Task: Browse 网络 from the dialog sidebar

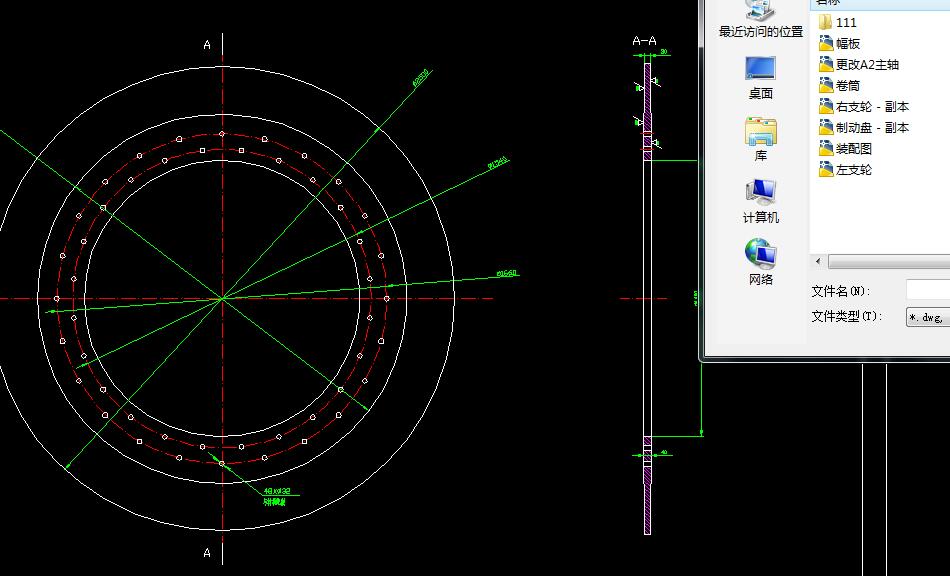Action: pos(760,262)
